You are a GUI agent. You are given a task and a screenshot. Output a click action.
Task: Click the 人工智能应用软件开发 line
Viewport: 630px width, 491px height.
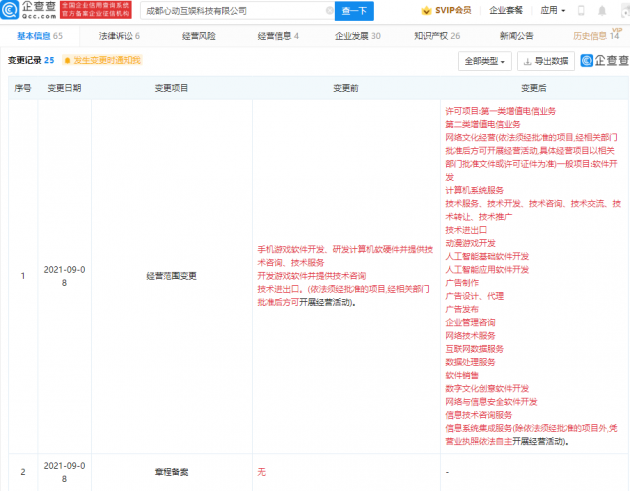point(487,270)
